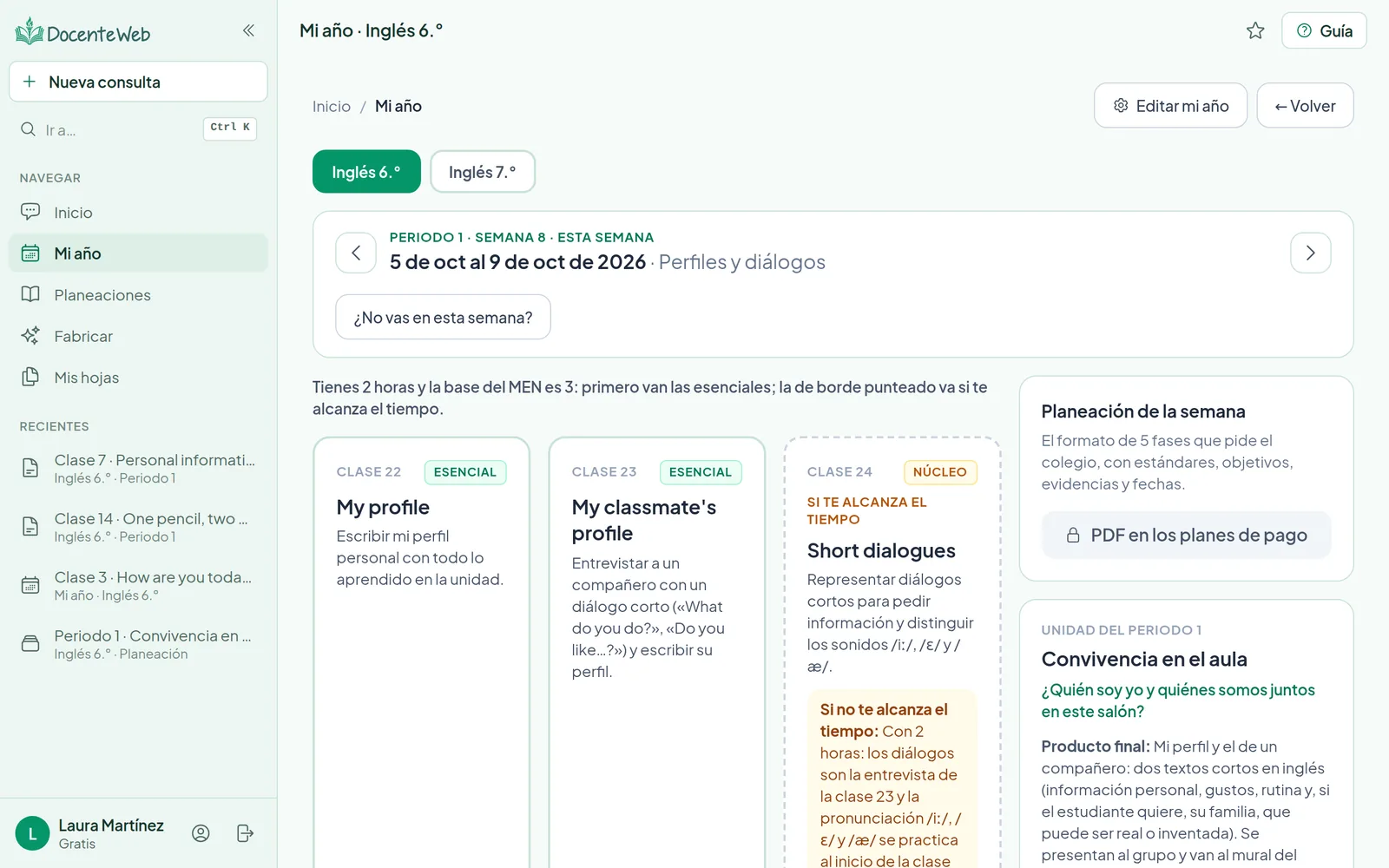Click the document icon beside Clase 7
1389x868 pixels.
30,468
